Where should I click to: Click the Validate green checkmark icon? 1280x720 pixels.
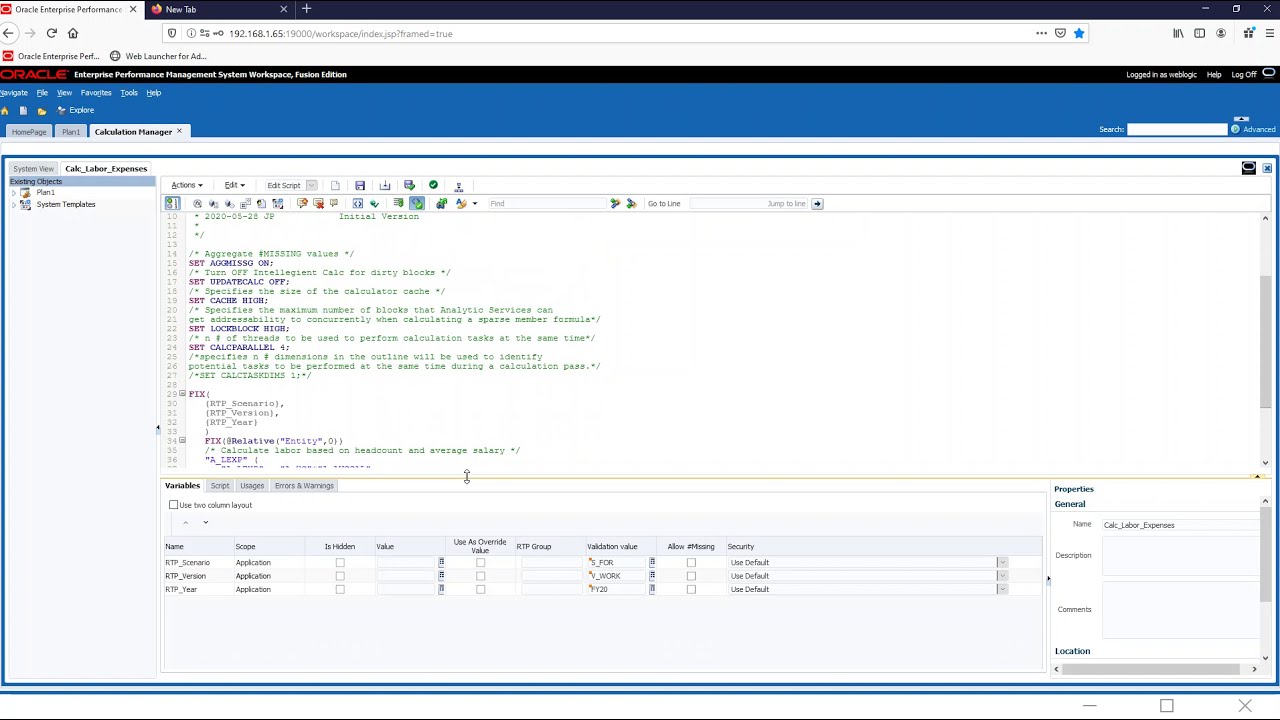(433, 185)
